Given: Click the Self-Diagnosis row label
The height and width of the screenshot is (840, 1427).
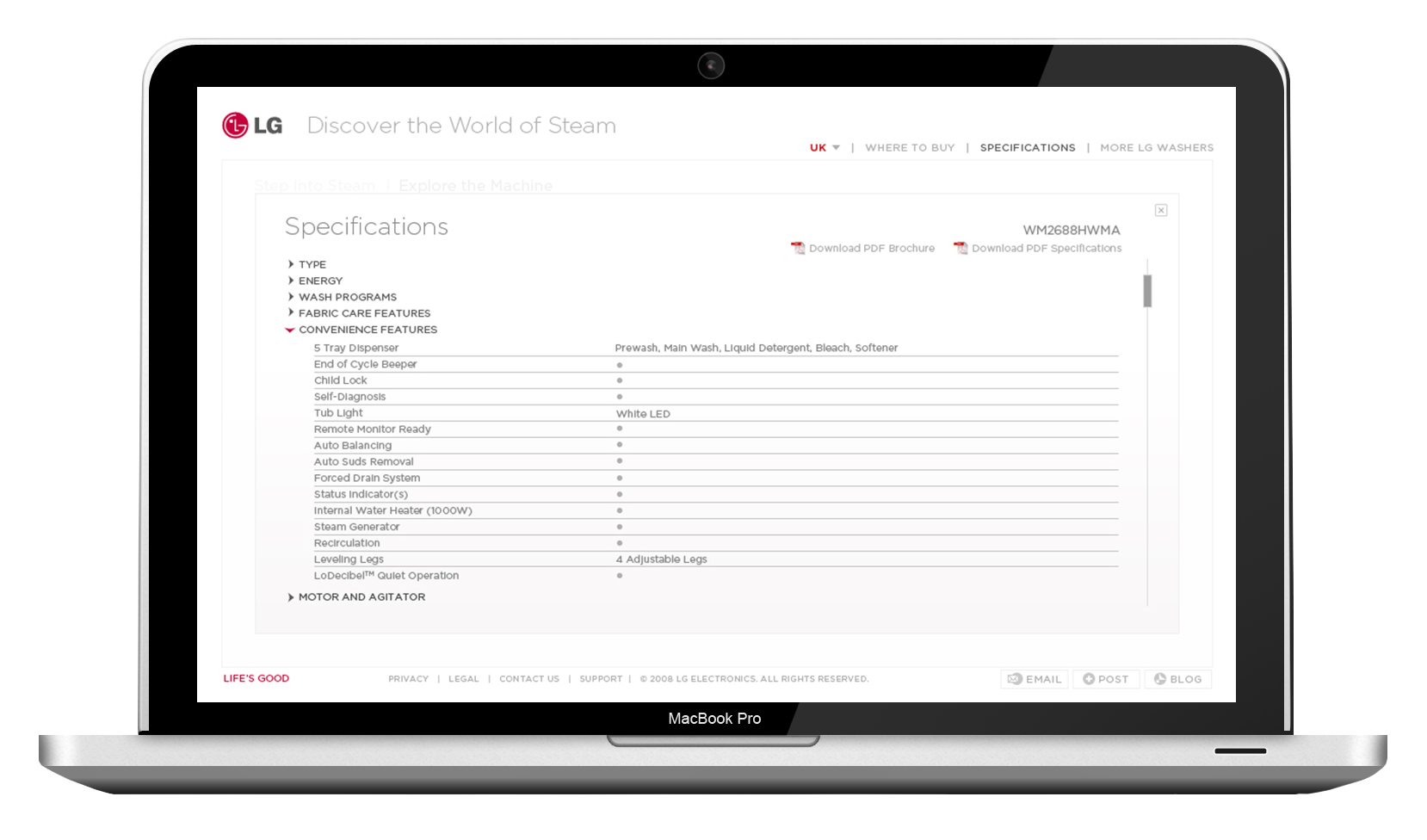Looking at the screenshot, I should coord(349,397).
